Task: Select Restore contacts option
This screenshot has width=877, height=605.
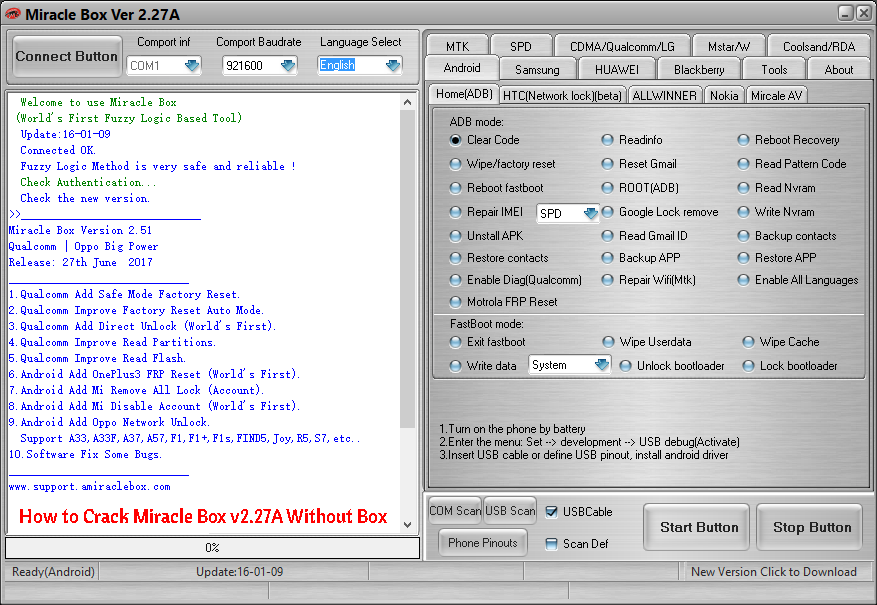Action: point(455,258)
